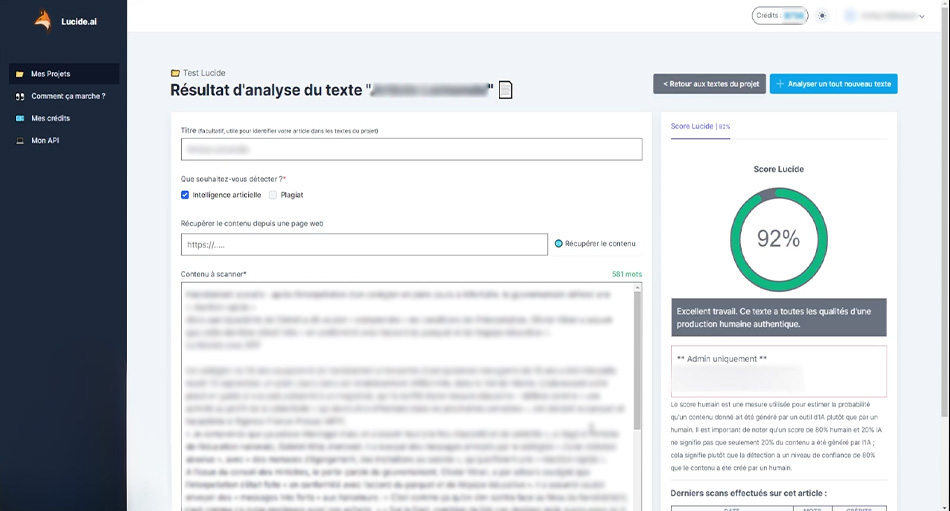Click the Lucide.ai fox logo
Screen dimensions: 950x511
coord(42,21)
